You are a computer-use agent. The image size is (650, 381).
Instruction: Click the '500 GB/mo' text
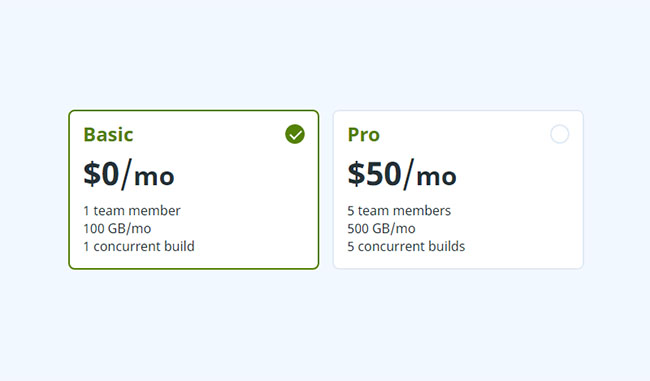[x=381, y=228]
